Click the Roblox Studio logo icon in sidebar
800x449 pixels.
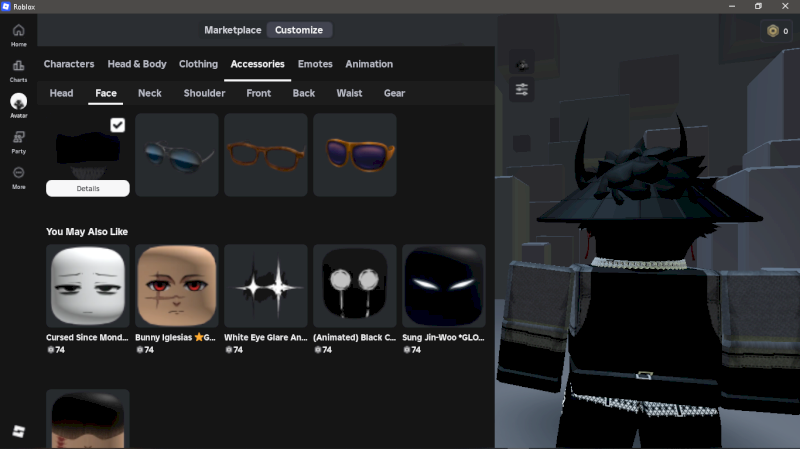click(x=18, y=431)
